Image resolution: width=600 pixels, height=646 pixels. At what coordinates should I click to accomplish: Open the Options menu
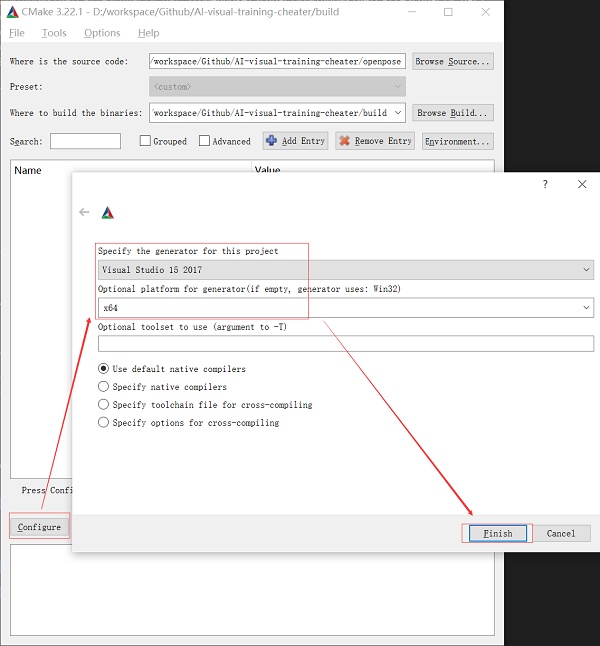pos(102,33)
